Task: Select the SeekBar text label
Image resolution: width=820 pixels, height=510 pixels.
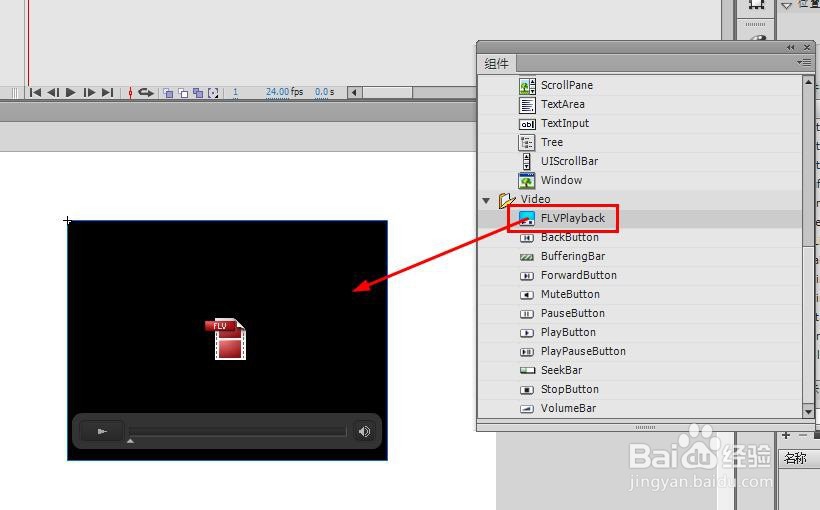Action: click(x=562, y=370)
